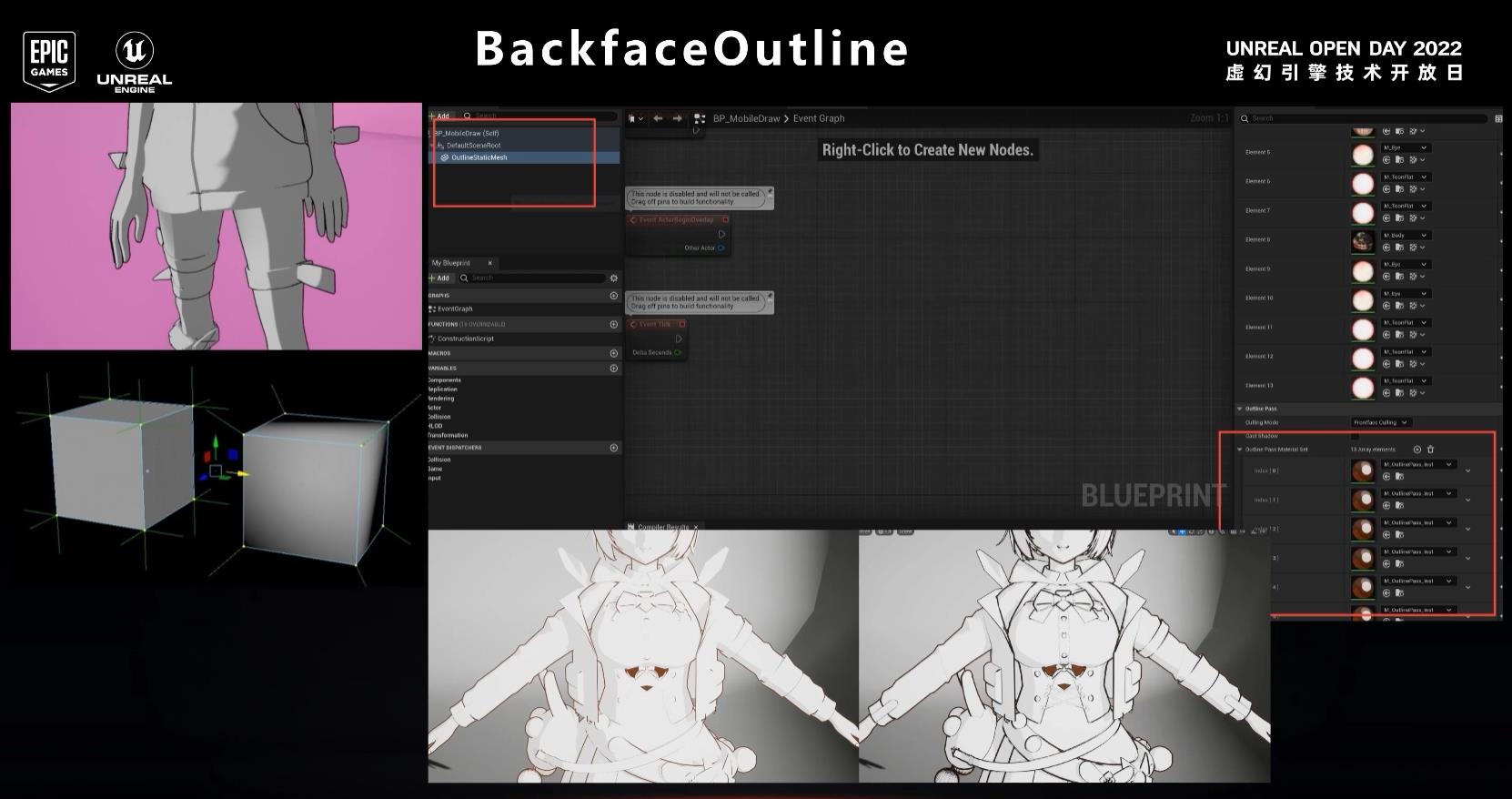
Task: Use selected asset for Element 11
Action: coord(1387,335)
